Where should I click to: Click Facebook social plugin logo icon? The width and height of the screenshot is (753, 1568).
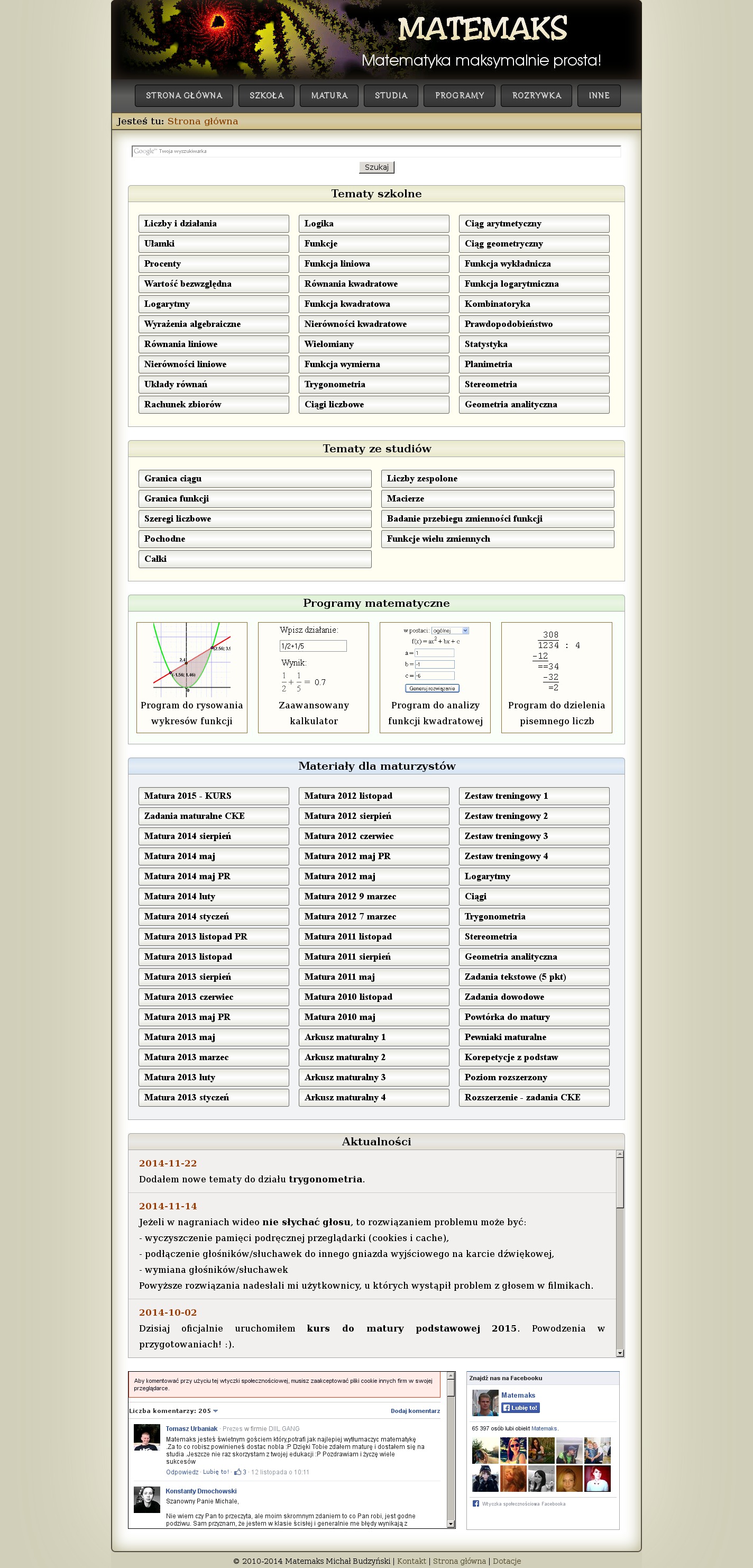click(x=475, y=1503)
